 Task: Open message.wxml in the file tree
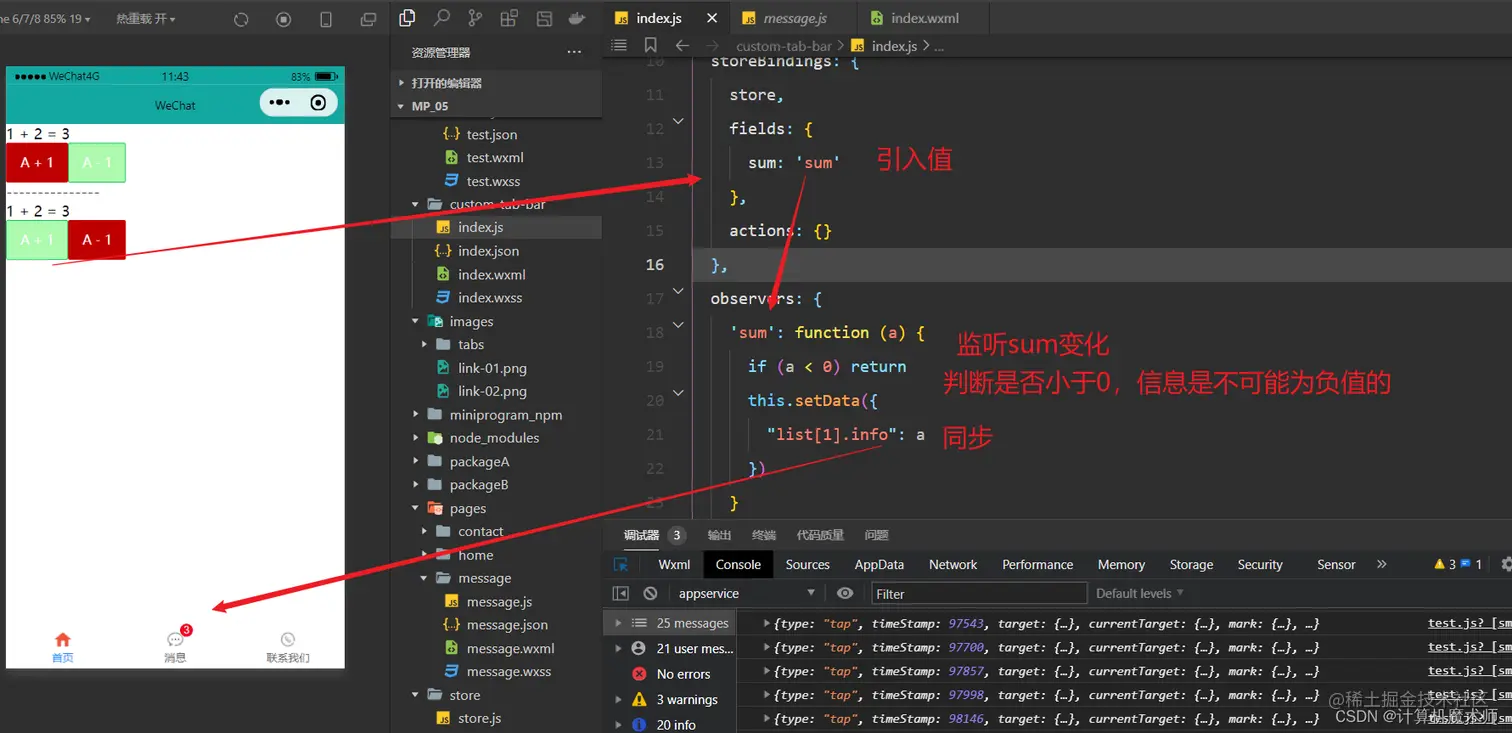click(x=510, y=648)
